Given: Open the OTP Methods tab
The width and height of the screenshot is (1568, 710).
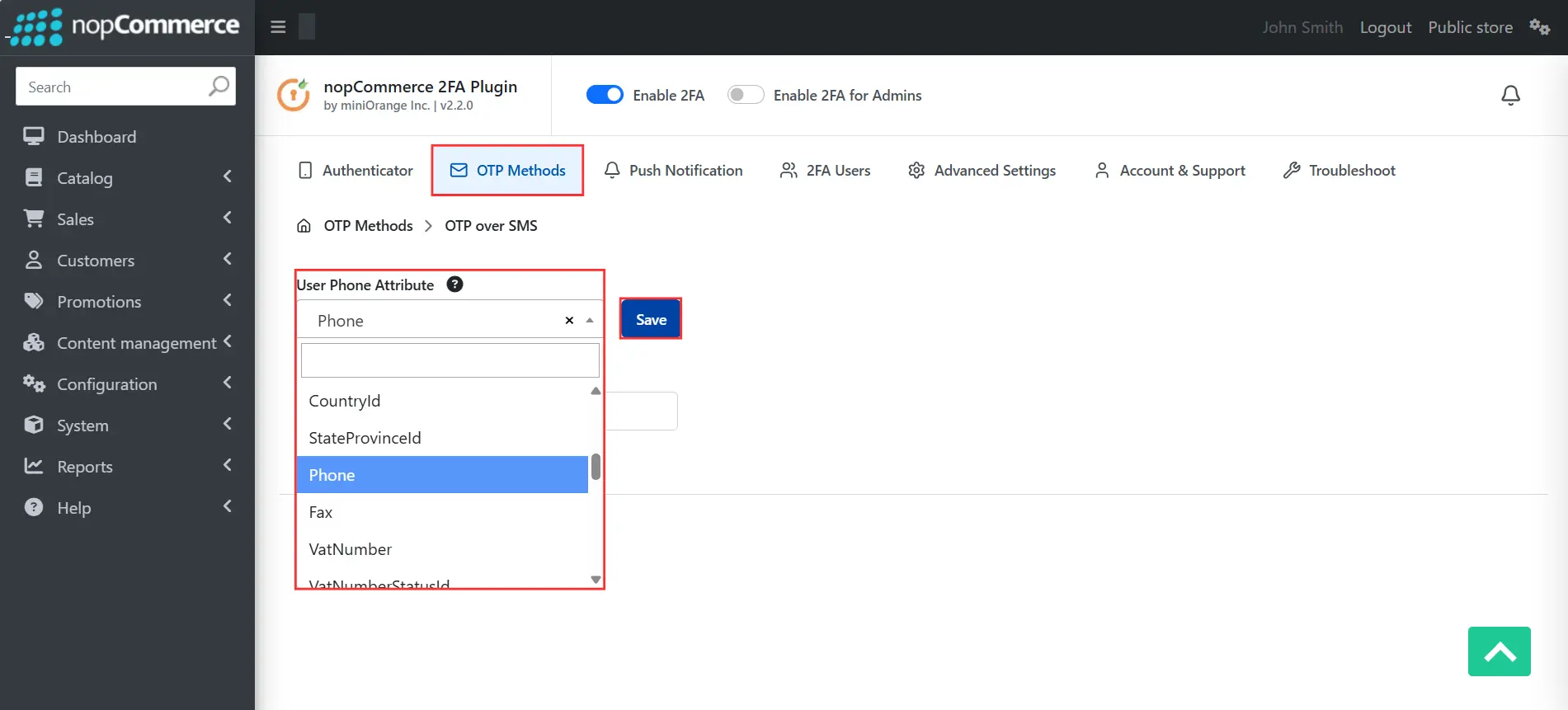Looking at the screenshot, I should (x=507, y=171).
